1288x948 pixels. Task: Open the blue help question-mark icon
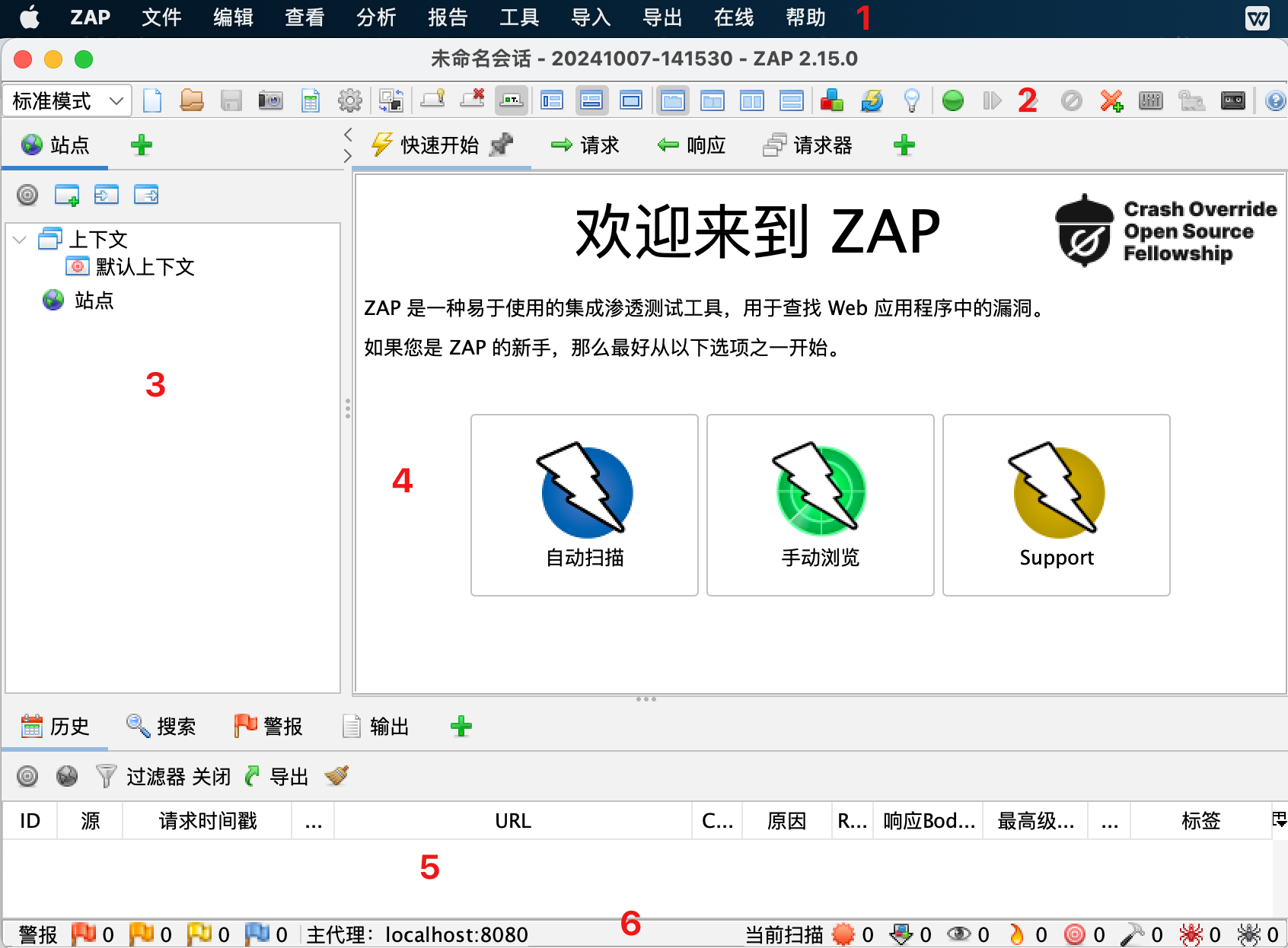[1276, 100]
